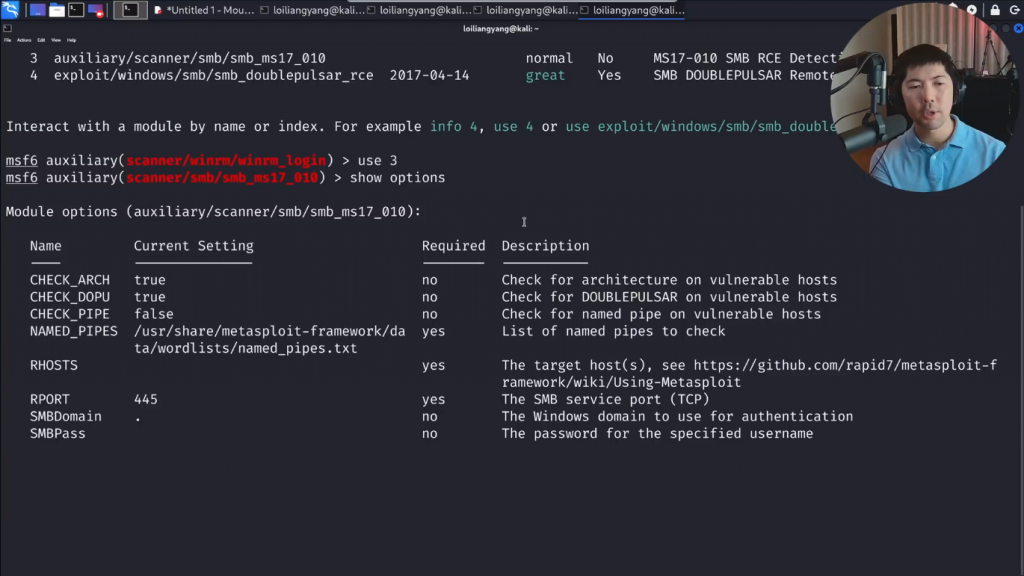Image resolution: width=1024 pixels, height=576 pixels.
Task: Open the power manager lightning icon
Action: 972,10
